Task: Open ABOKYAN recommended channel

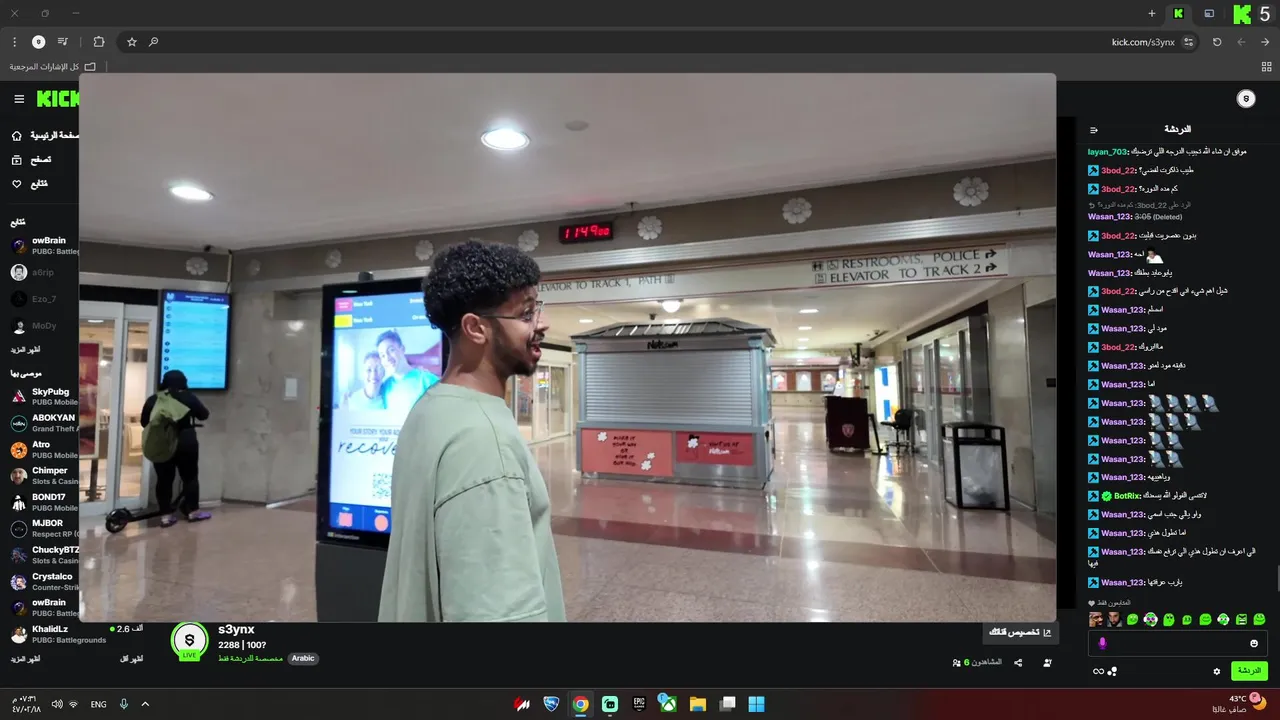Action: pos(43,423)
